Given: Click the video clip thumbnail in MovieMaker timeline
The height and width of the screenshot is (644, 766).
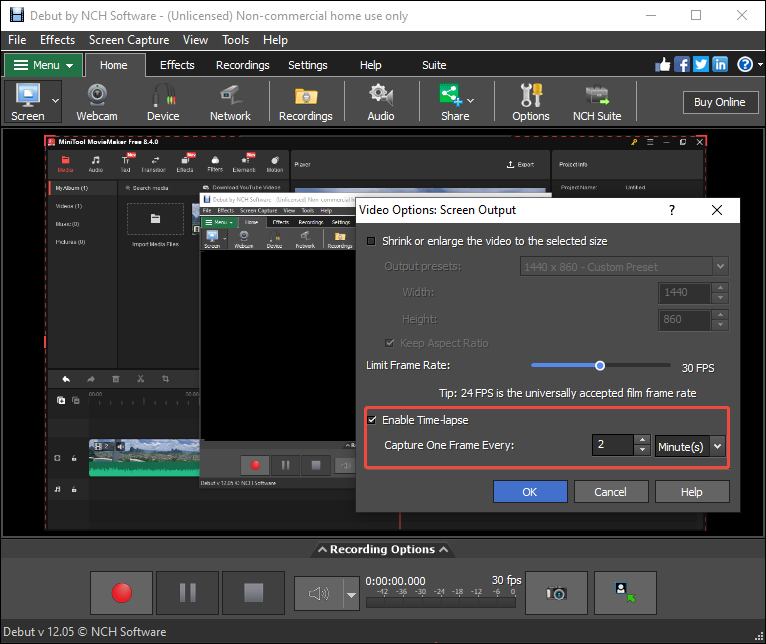Looking at the screenshot, I should pos(144,457).
